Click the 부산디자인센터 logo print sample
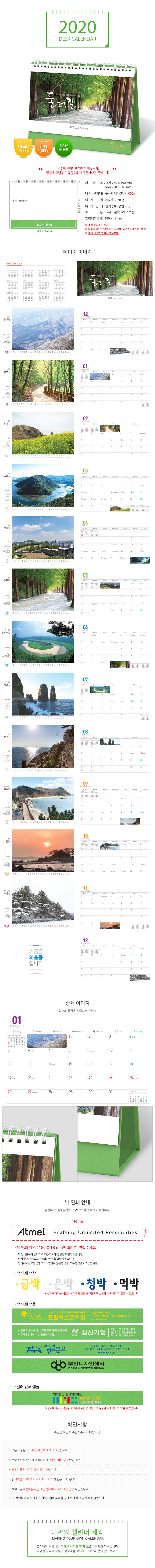 tap(77, 1365)
